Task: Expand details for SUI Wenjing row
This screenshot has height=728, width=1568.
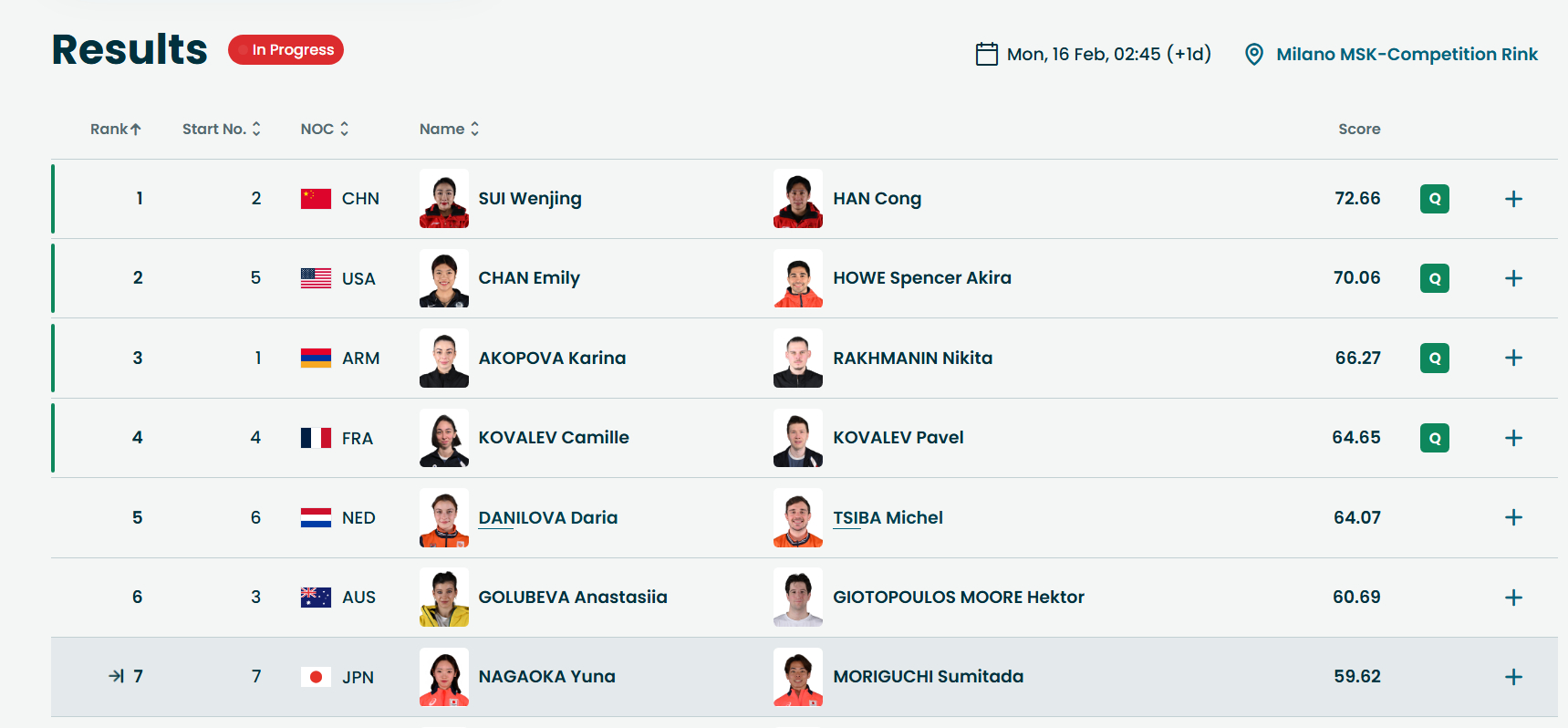Action: tap(1513, 199)
